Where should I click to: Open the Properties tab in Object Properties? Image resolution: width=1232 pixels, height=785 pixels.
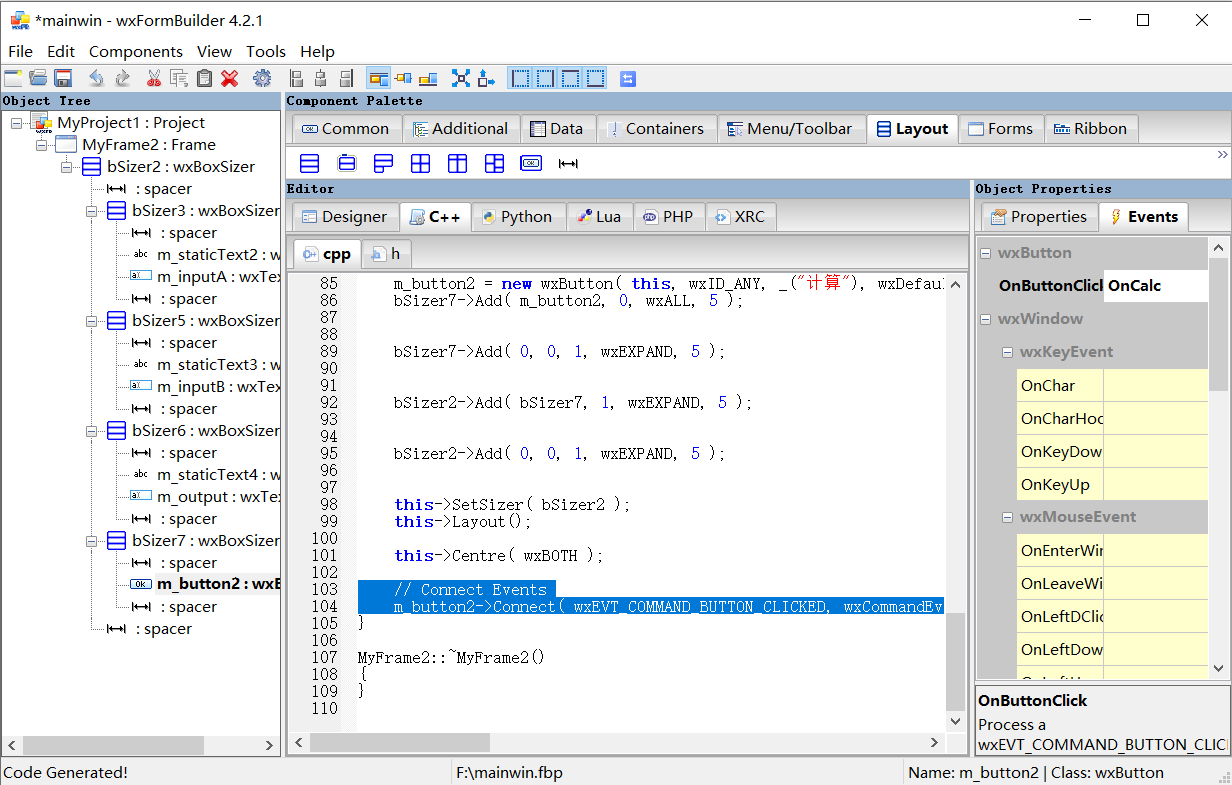coord(1039,216)
